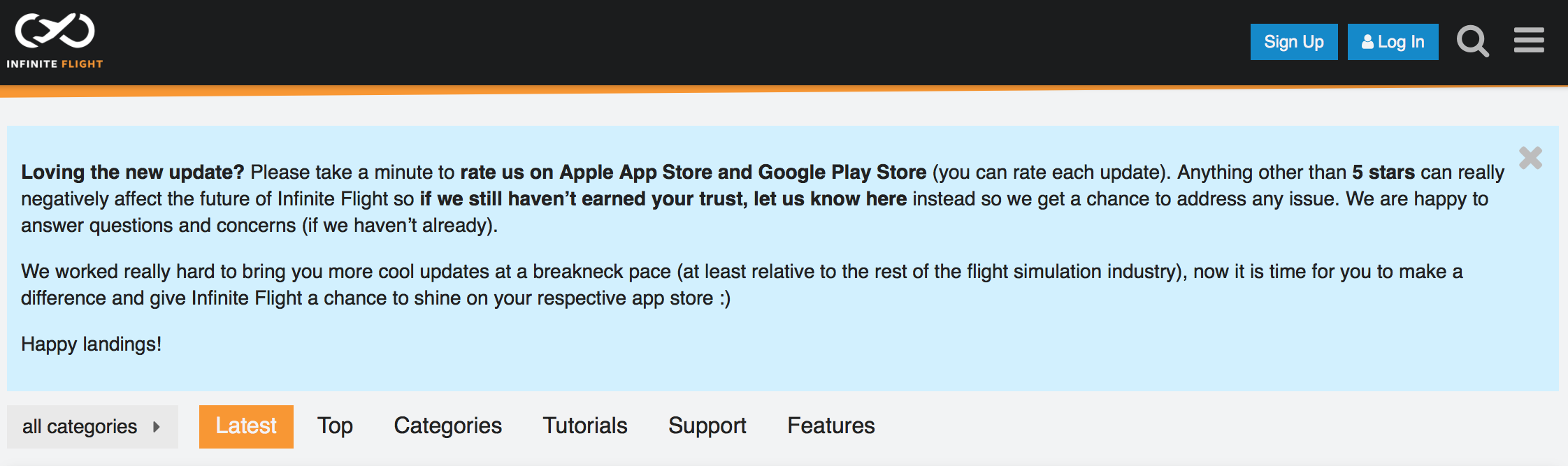Click the Infinite Flight infinity logo

pos(55,31)
